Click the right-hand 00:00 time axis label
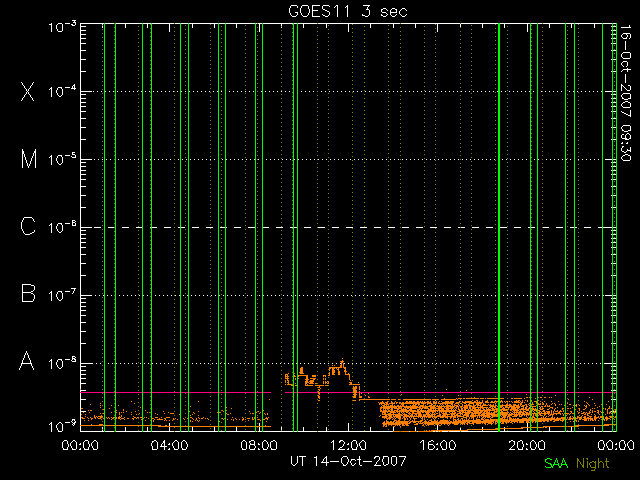640x480 pixels. pyautogui.click(x=616, y=444)
